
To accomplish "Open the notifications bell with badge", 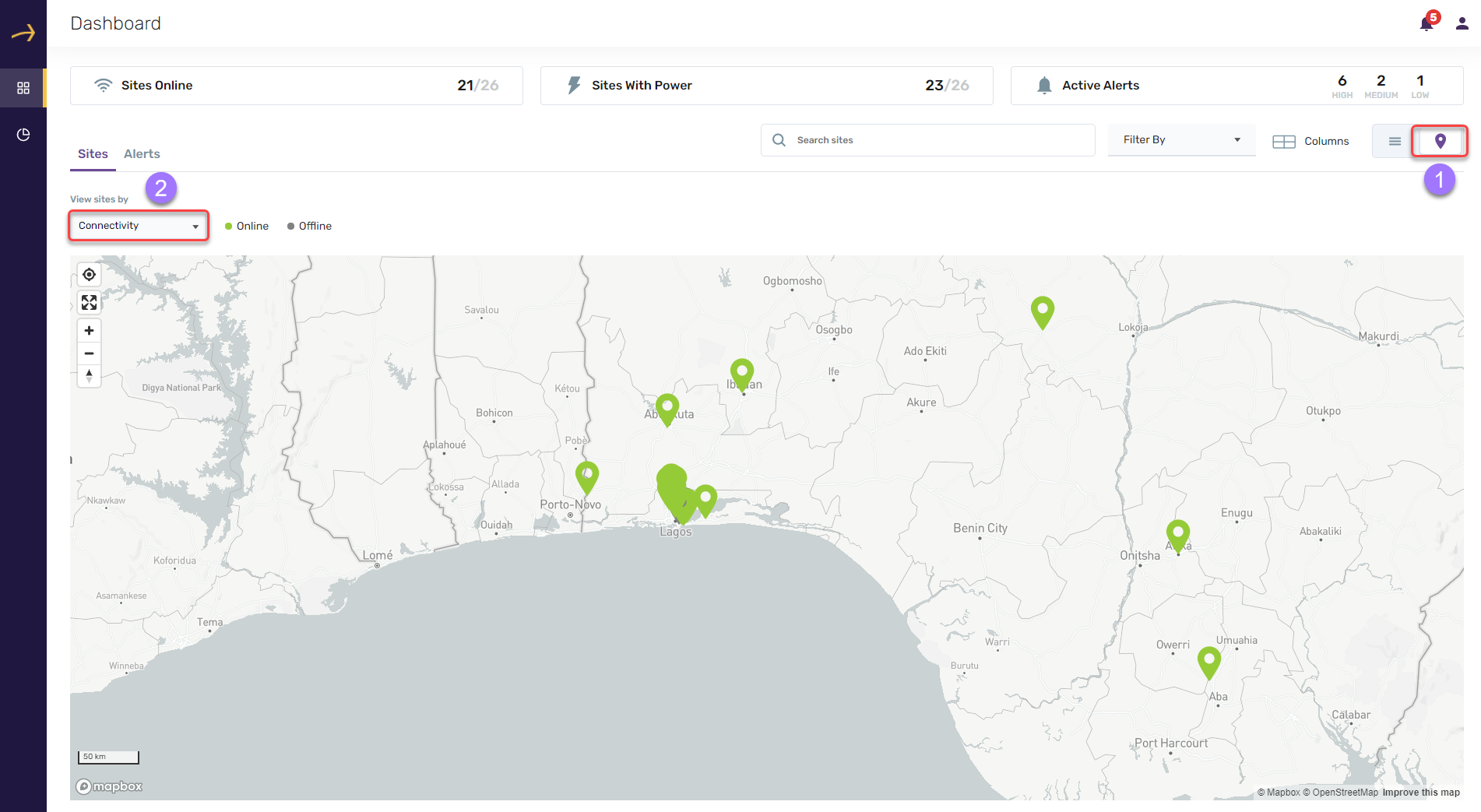I will [x=1426, y=23].
